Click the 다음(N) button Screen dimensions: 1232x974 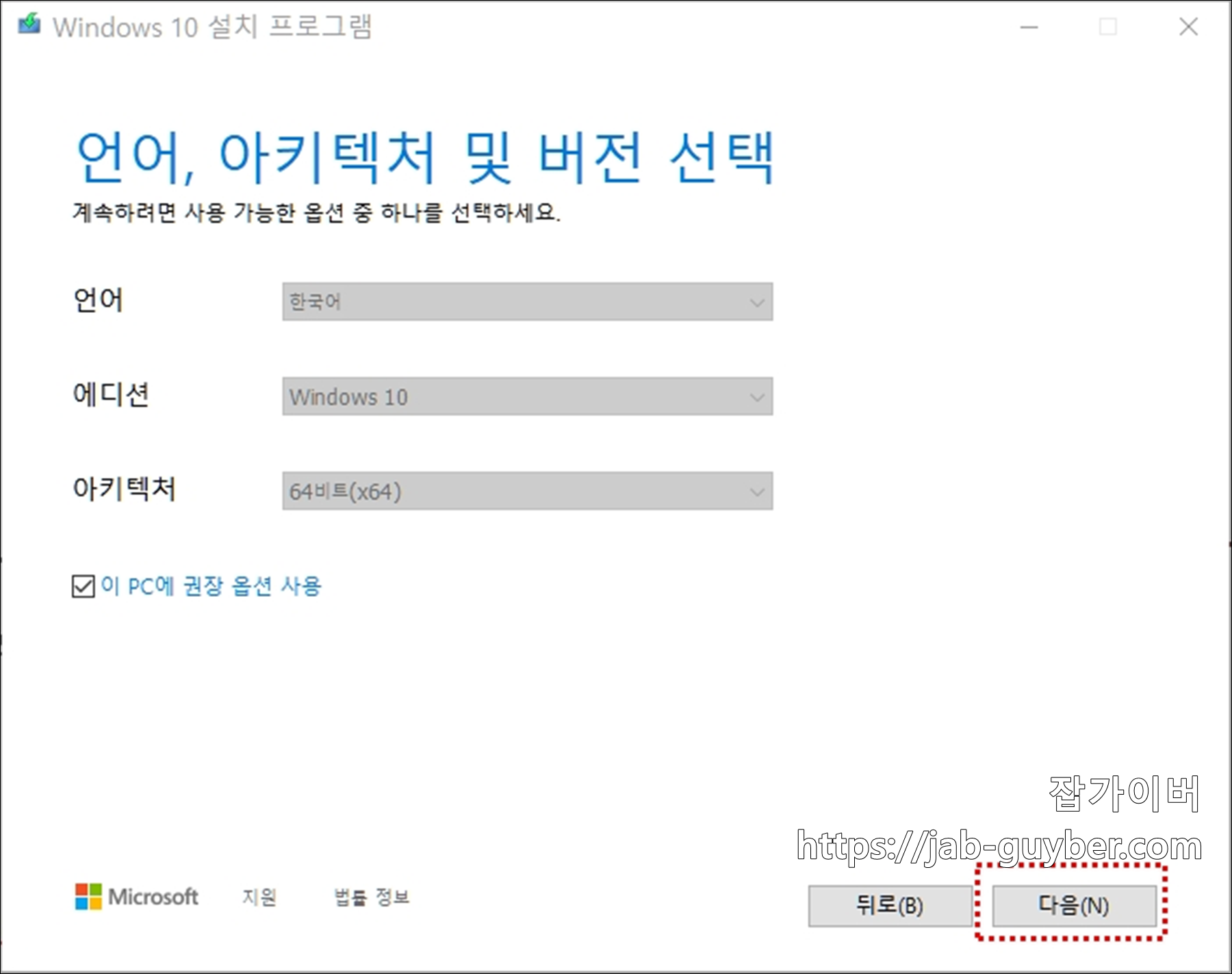(x=1074, y=906)
